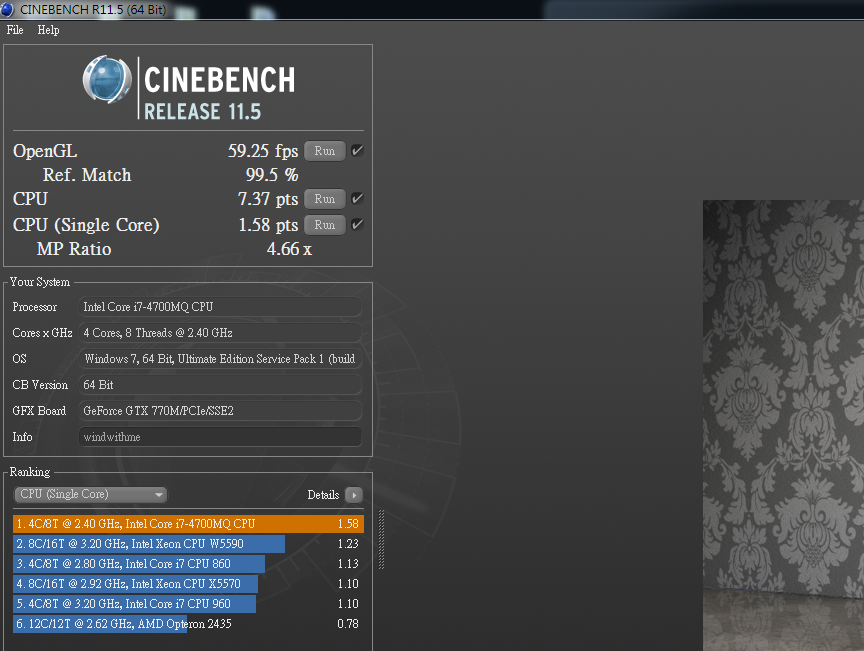Select ranking row 2 Intel Xeon W5590
Screen dimensions: 864x651
[188, 544]
